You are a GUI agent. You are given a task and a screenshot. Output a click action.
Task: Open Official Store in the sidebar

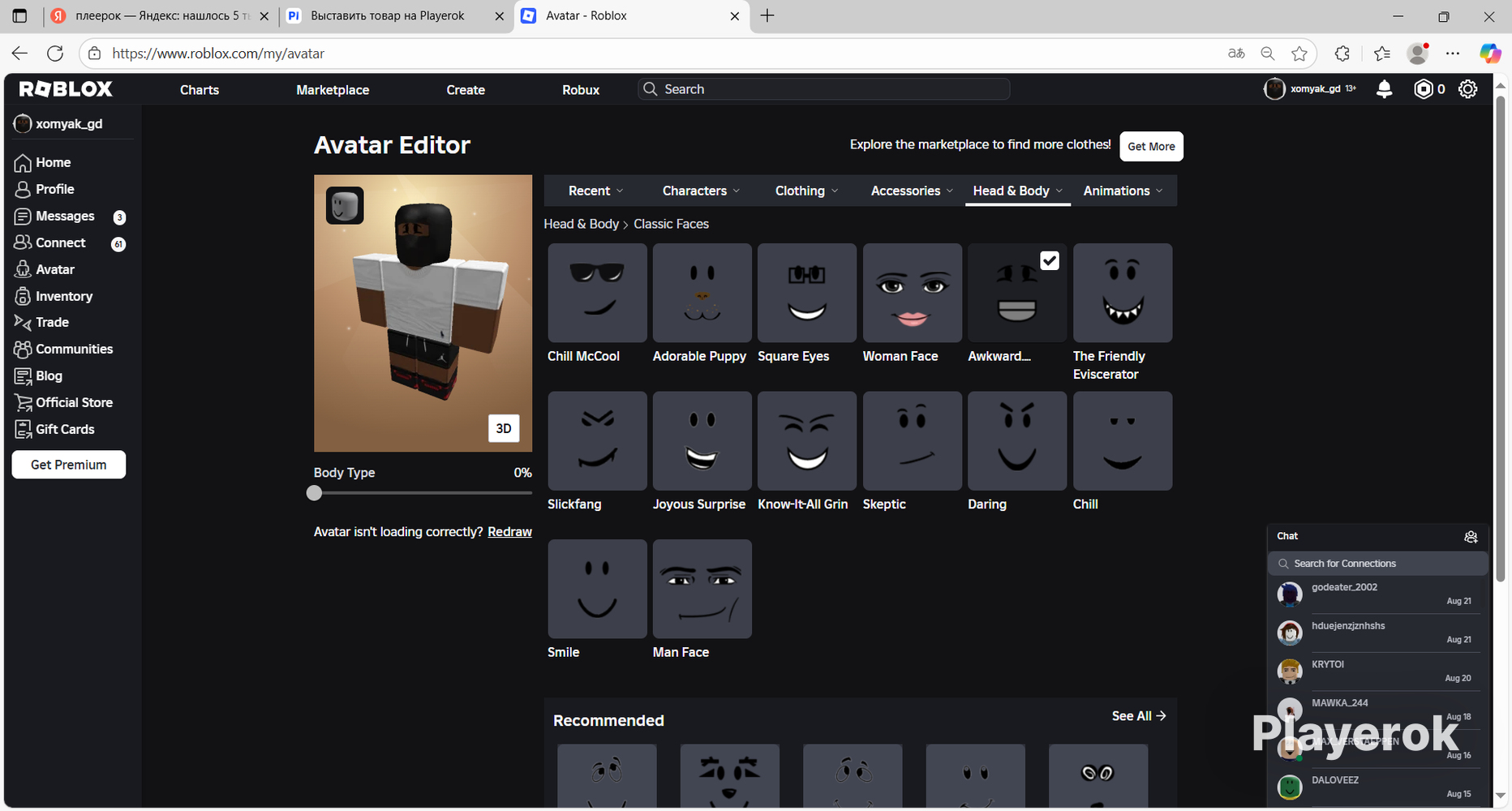(63, 402)
